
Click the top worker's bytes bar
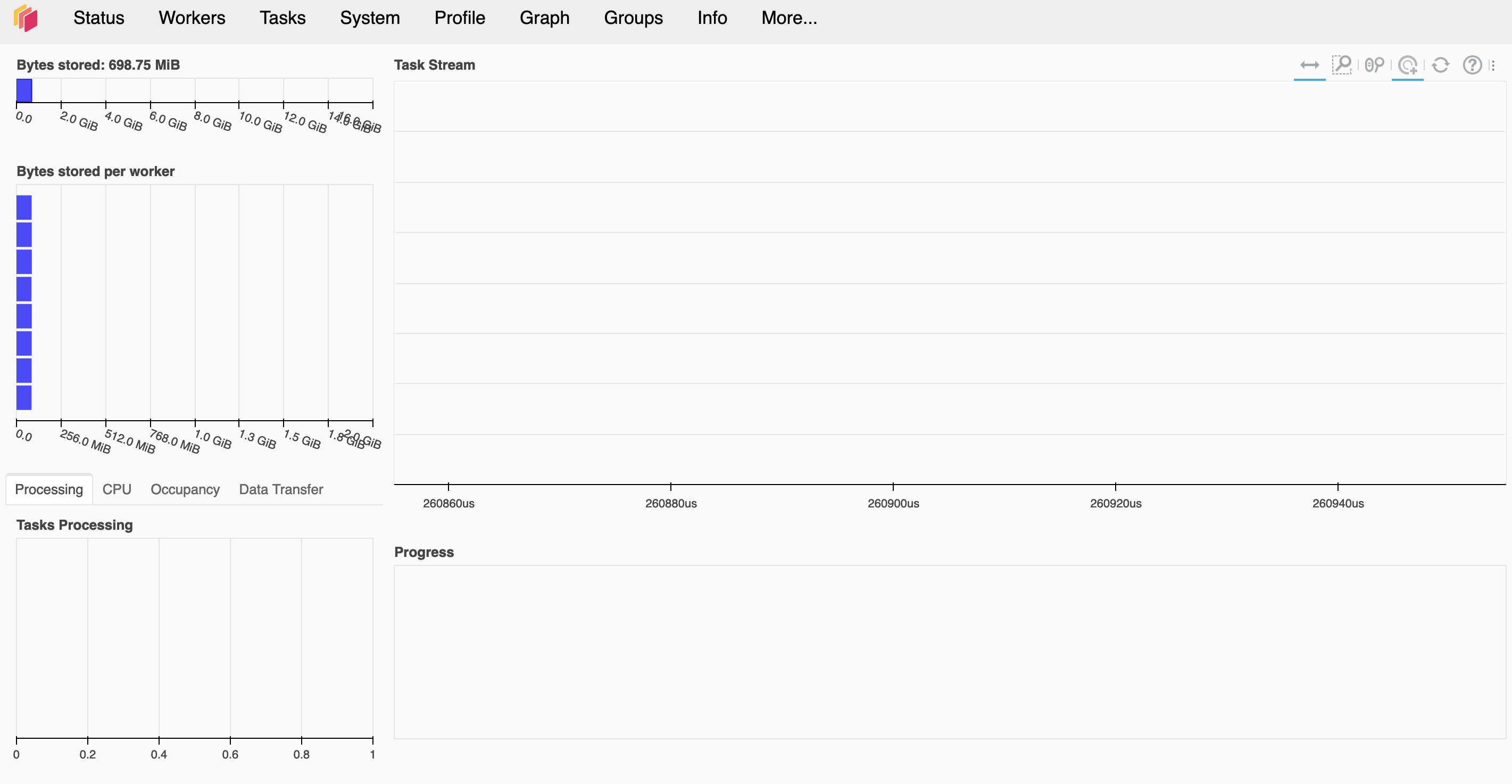[x=24, y=207]
